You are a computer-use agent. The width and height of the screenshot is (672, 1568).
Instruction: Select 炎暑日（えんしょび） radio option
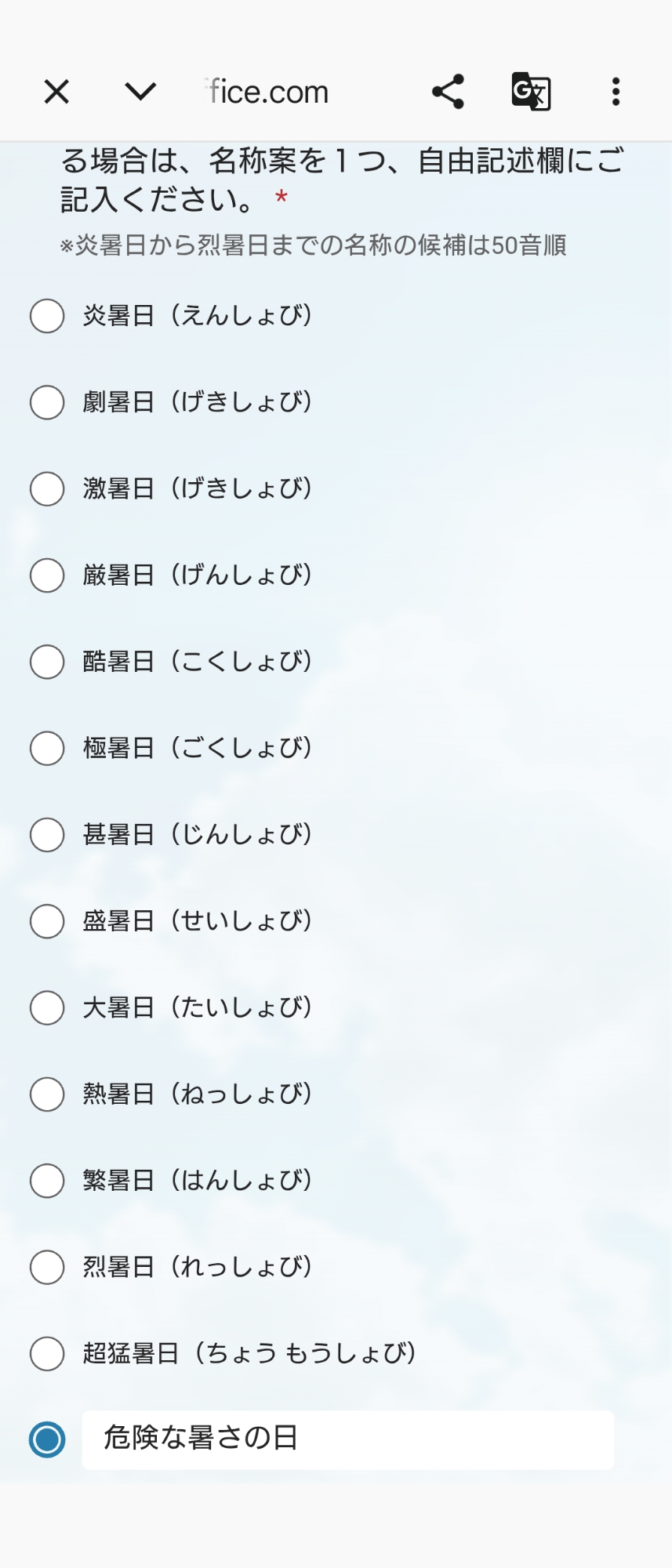47,316
